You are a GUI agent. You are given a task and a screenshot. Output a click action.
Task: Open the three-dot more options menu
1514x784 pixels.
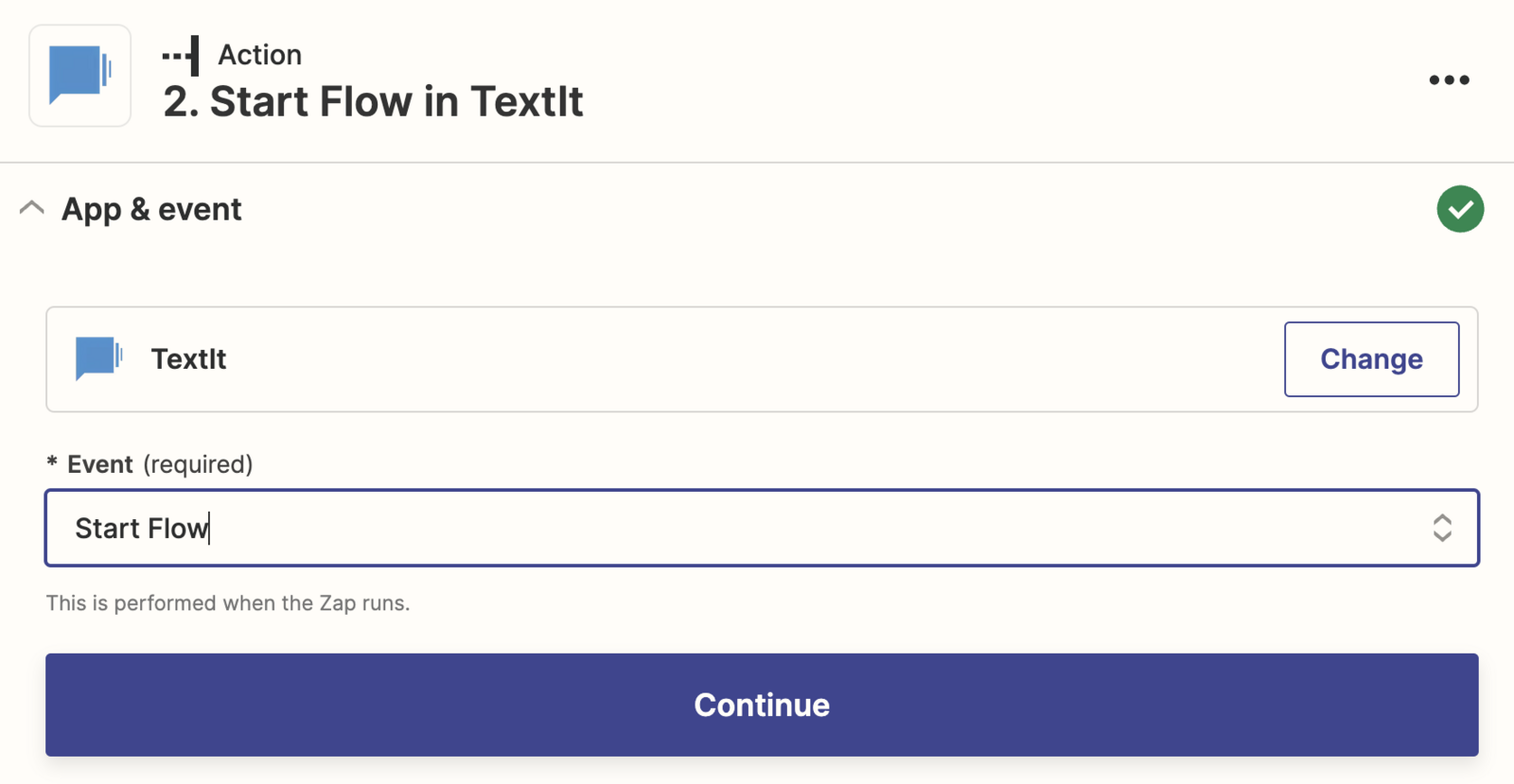click(1449, 79)
